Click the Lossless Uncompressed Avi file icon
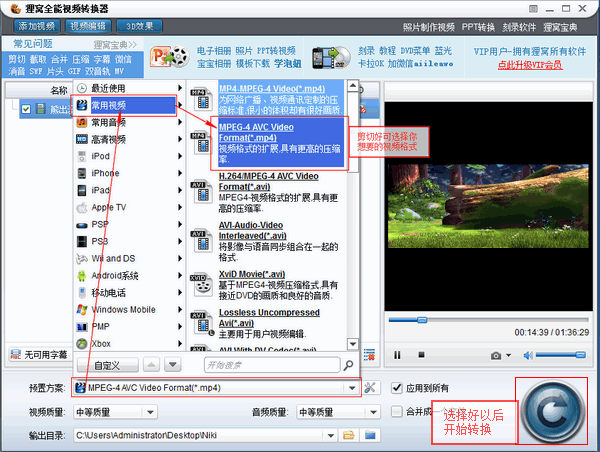This screenshot has height=452, width=600. pos(202,323)
